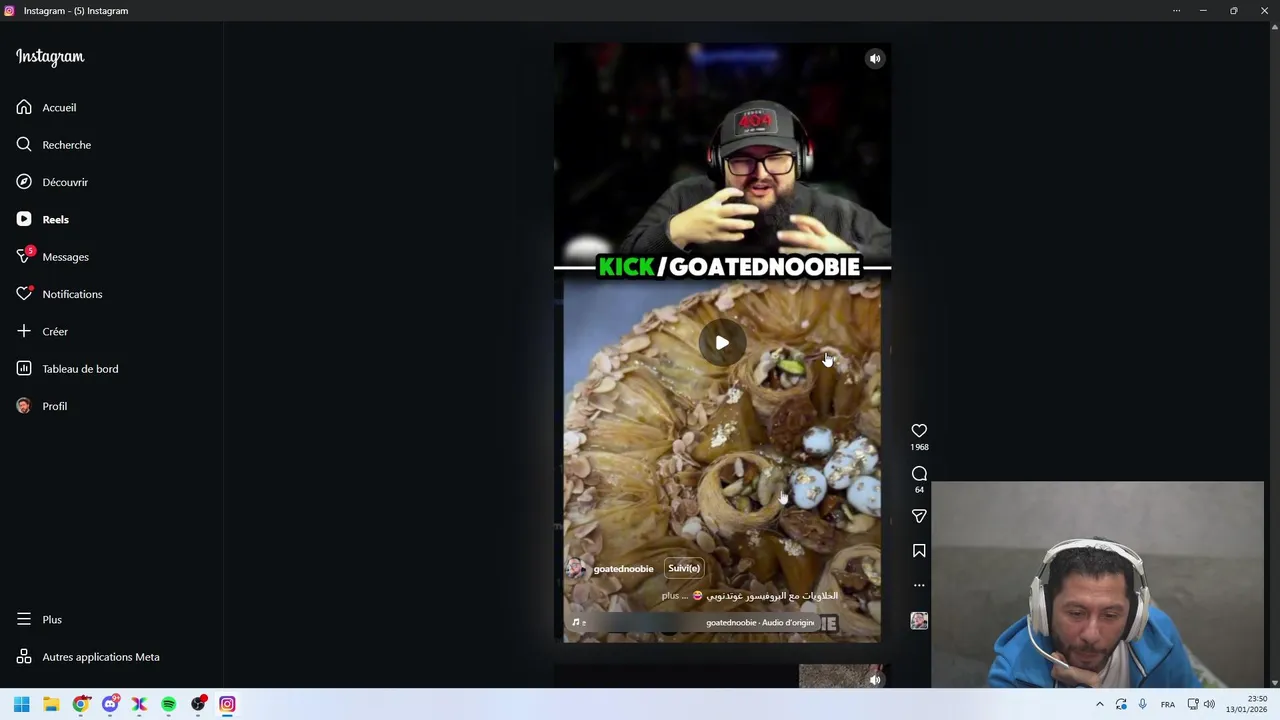Open the audio thumbnail beside the reel
Viewport: 1280px width, 720px height.
919,621
